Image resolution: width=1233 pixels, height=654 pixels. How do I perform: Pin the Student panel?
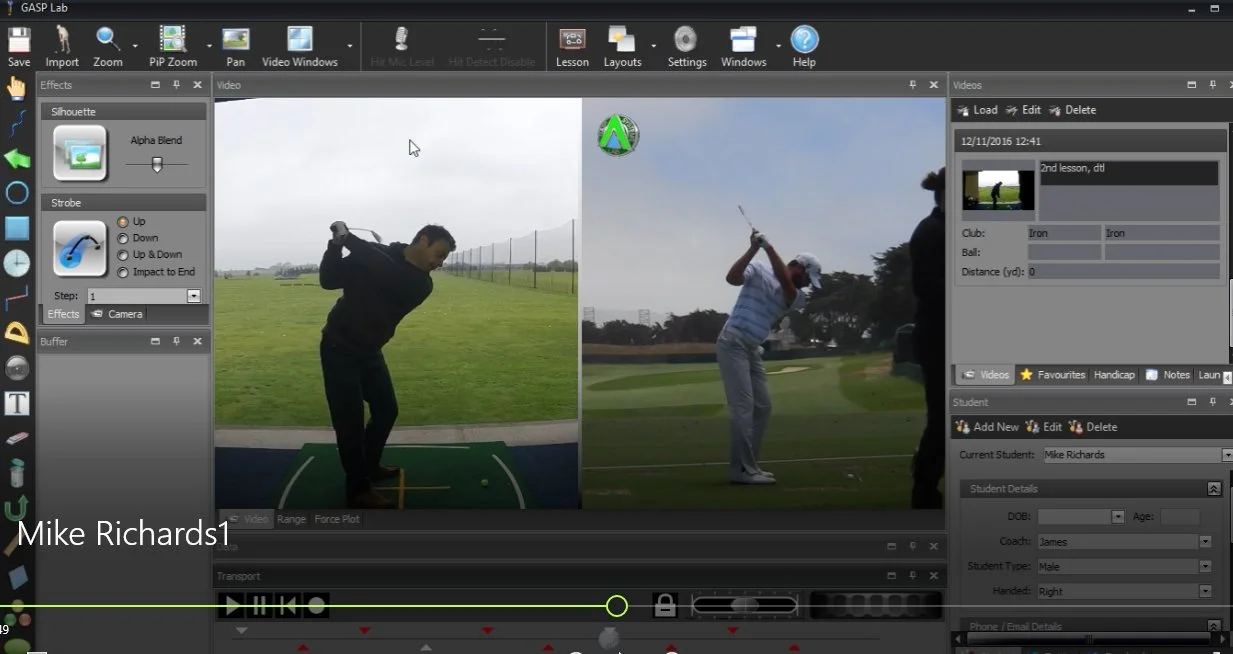point(1212,401)
